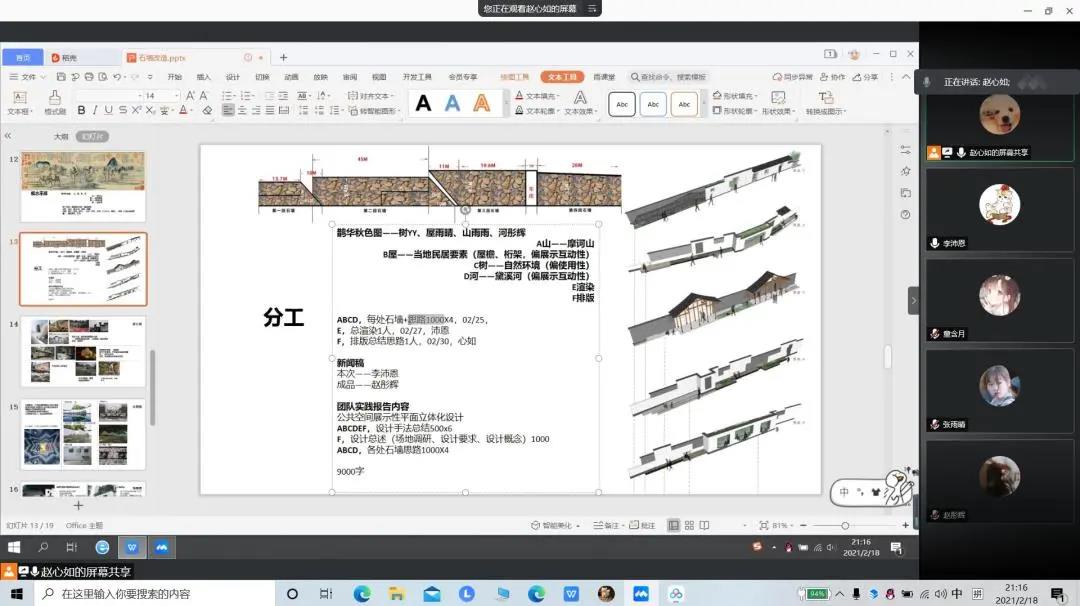Switch to slide sorter view in status bar

(x=689, y=525)
